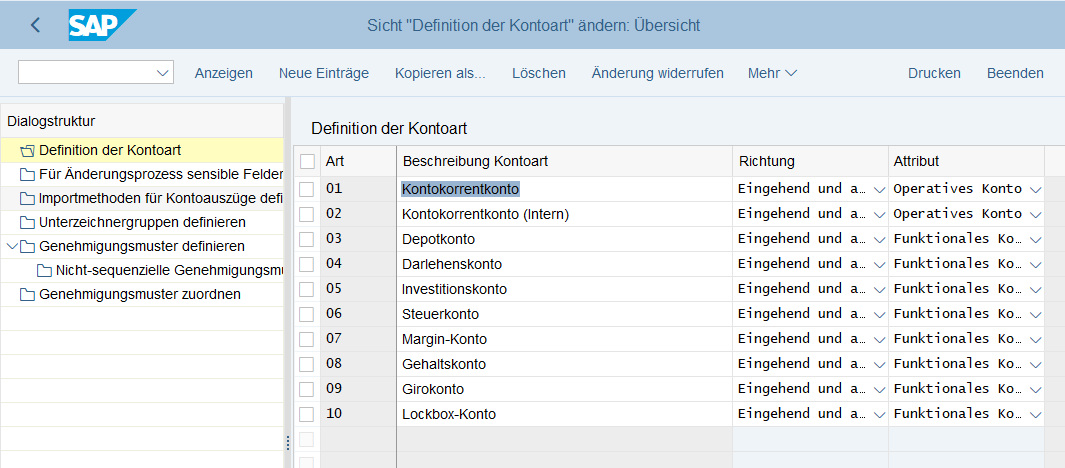This screenshot has width=1065, height=468.
Task: Click the back arrow icon
Action: pos(36,25)
